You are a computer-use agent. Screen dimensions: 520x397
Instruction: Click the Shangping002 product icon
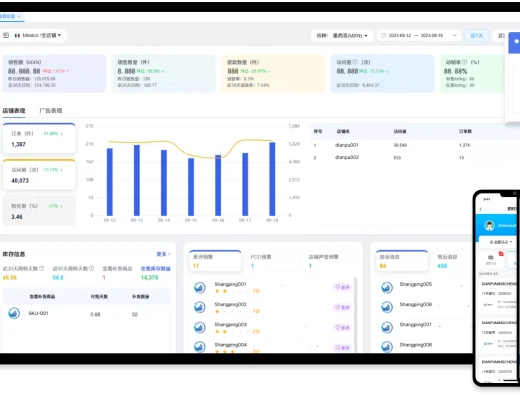pyautogui.click(x=200, y=307)
